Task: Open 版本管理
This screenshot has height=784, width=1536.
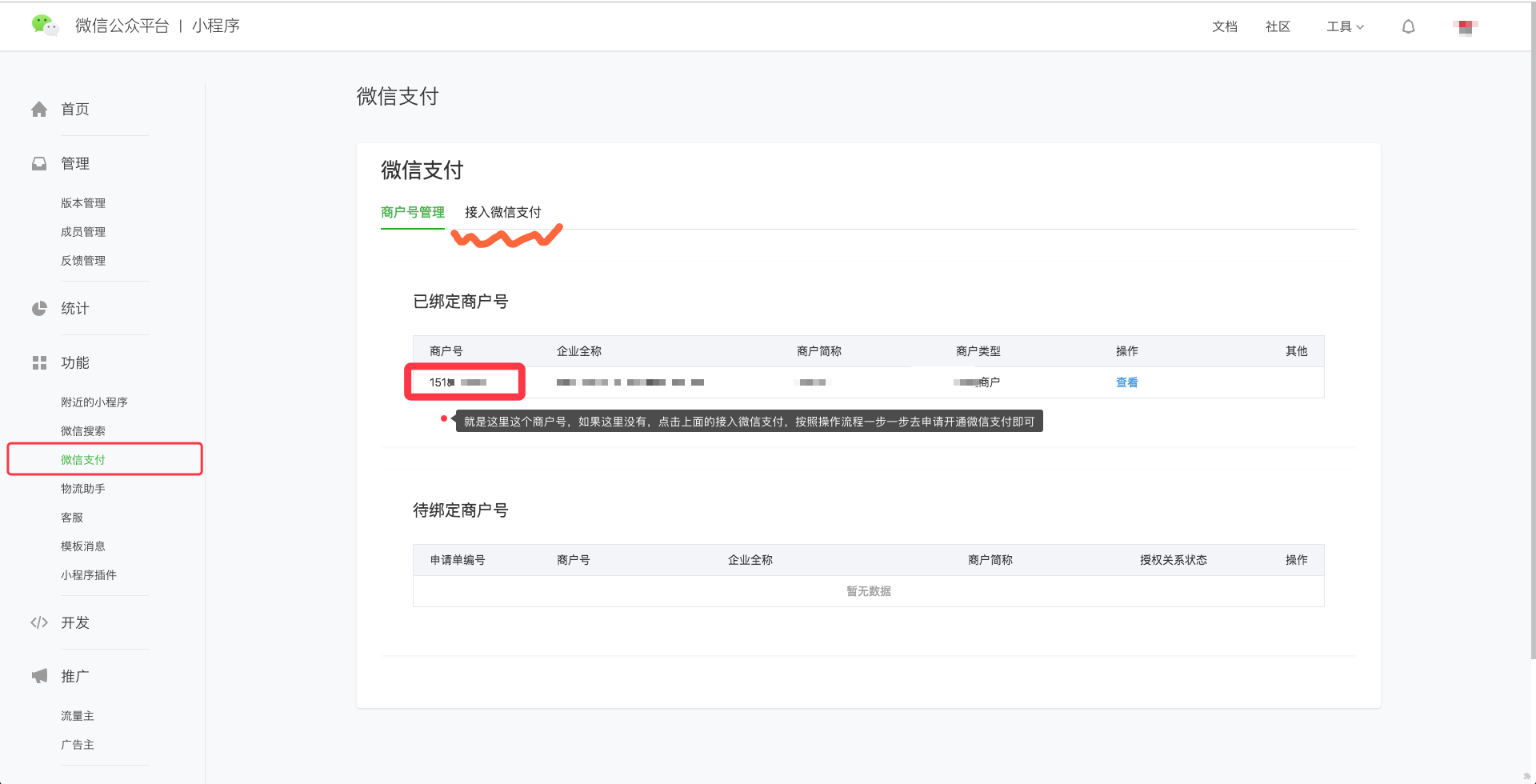Action: point(83,203)
